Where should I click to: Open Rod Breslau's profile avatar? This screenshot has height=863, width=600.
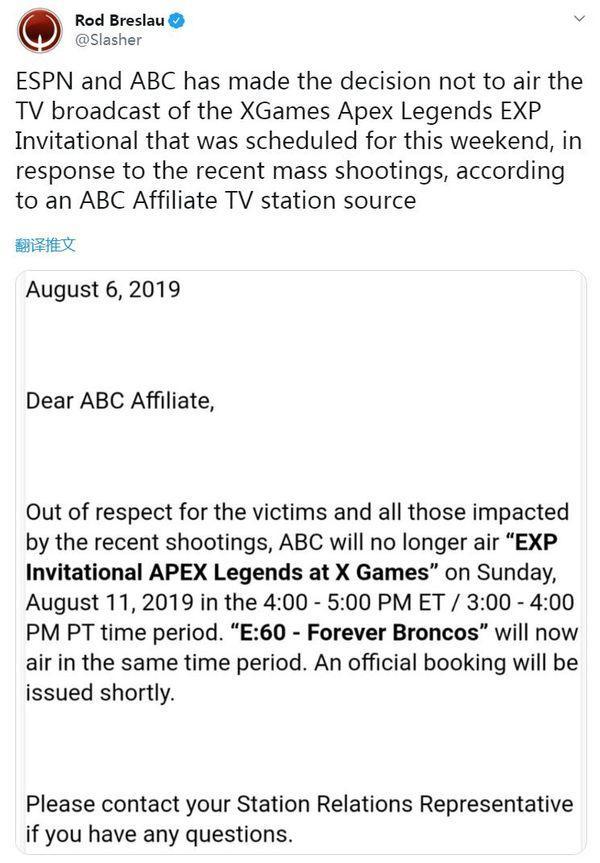coord(40,31)
